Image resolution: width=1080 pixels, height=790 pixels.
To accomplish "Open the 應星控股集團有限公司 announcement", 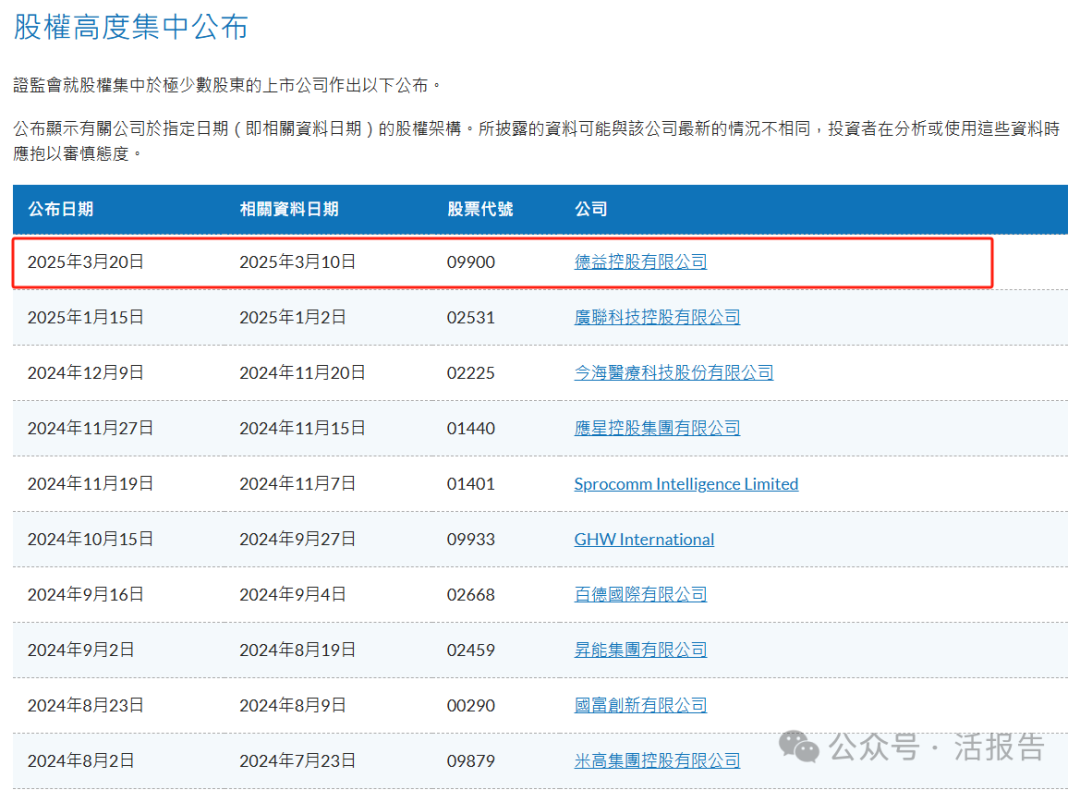I will point(657,428).
